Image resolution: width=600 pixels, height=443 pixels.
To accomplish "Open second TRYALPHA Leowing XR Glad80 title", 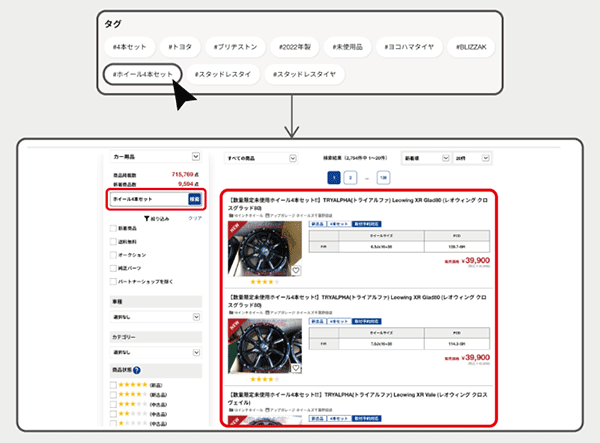I will coord(357,301).
